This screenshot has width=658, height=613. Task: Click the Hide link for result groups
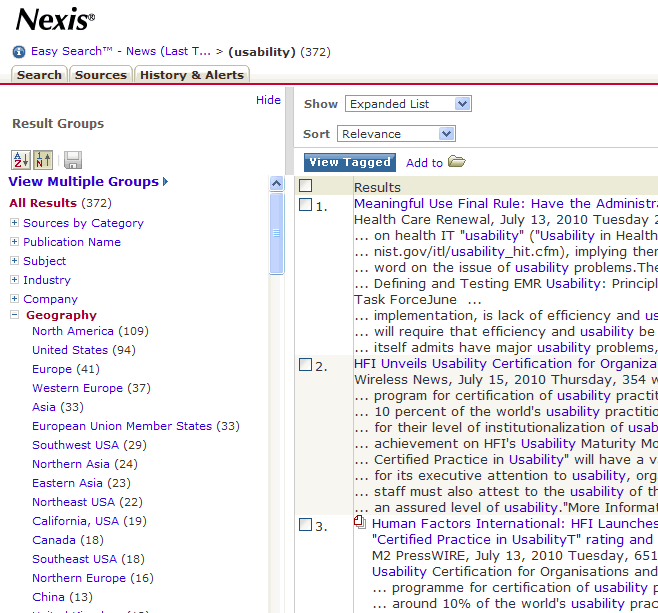pos(268,100)
